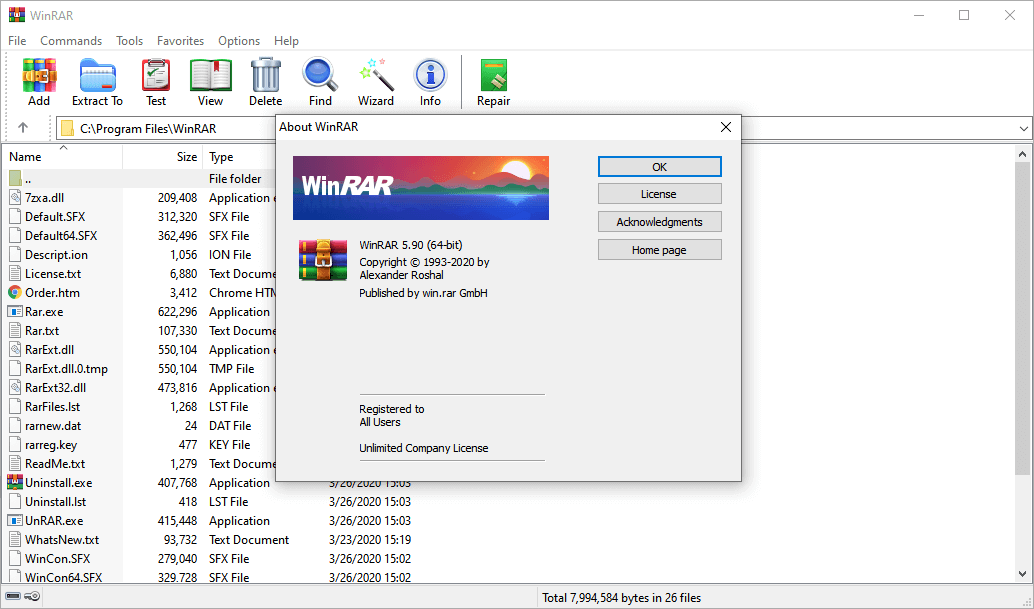
Task: Click OK in About WinRAR dialog
Action: point(659,167)
